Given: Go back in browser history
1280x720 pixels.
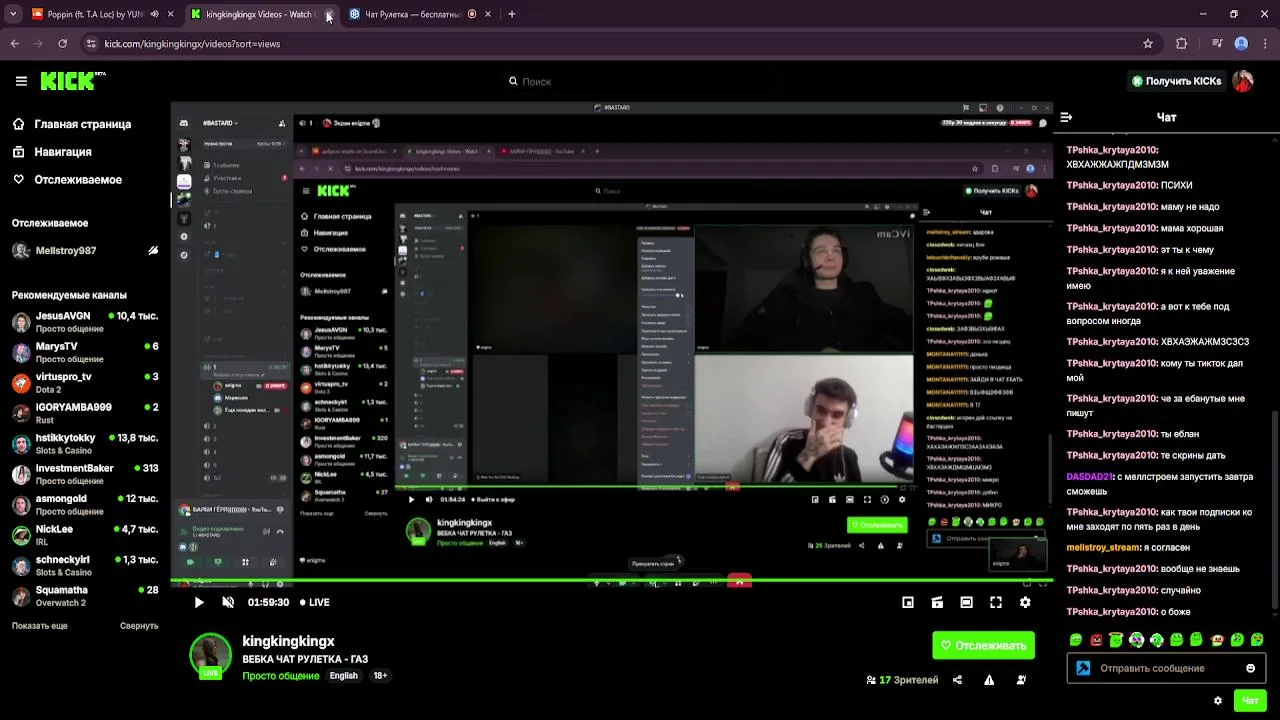Looking at the screenshot, I should 14,44.
